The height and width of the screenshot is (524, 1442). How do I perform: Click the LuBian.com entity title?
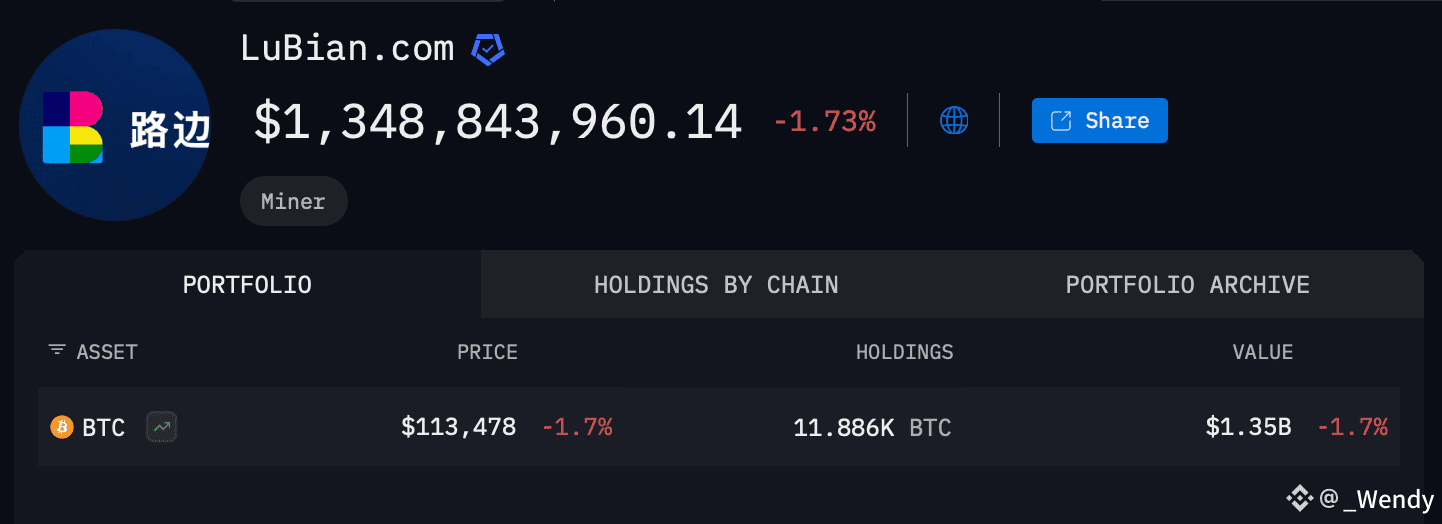point(347,48)
